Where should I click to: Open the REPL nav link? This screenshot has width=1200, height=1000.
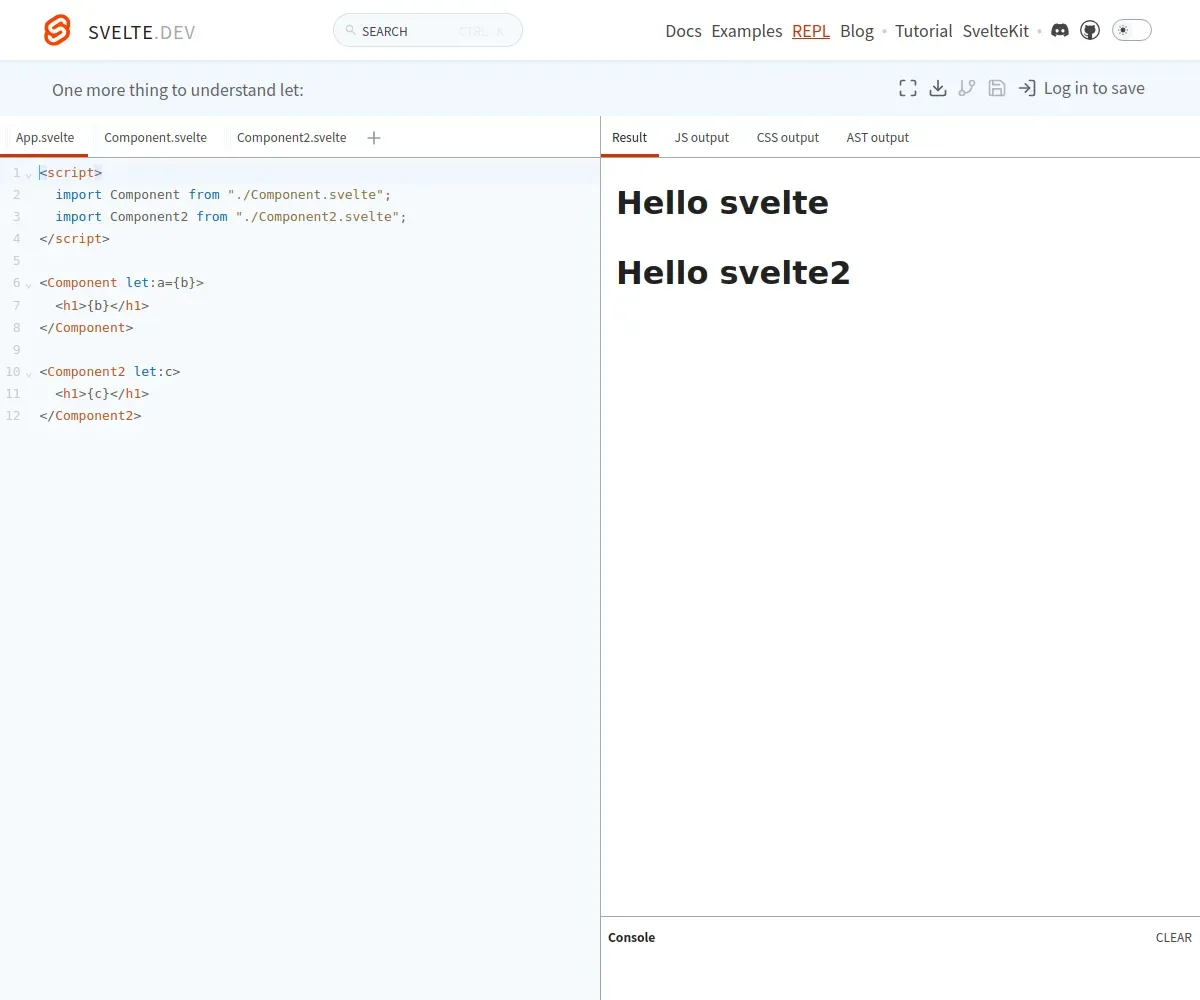[x=811, y=31]
